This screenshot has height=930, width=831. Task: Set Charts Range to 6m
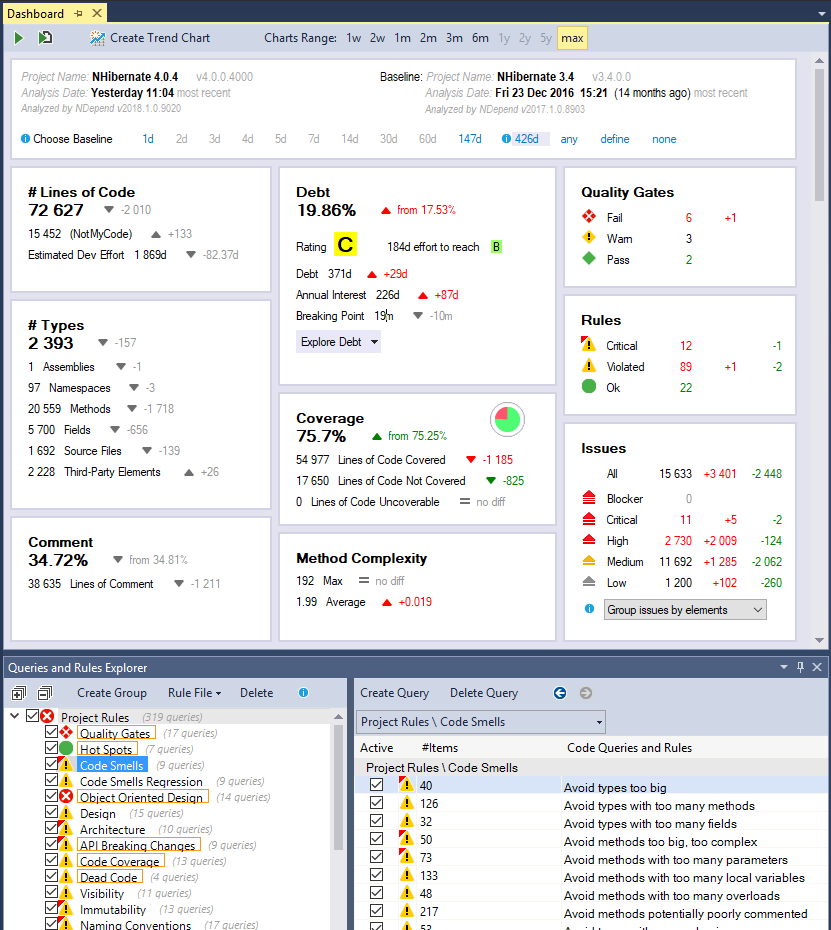pyautogui.click(x=480, y=38)
